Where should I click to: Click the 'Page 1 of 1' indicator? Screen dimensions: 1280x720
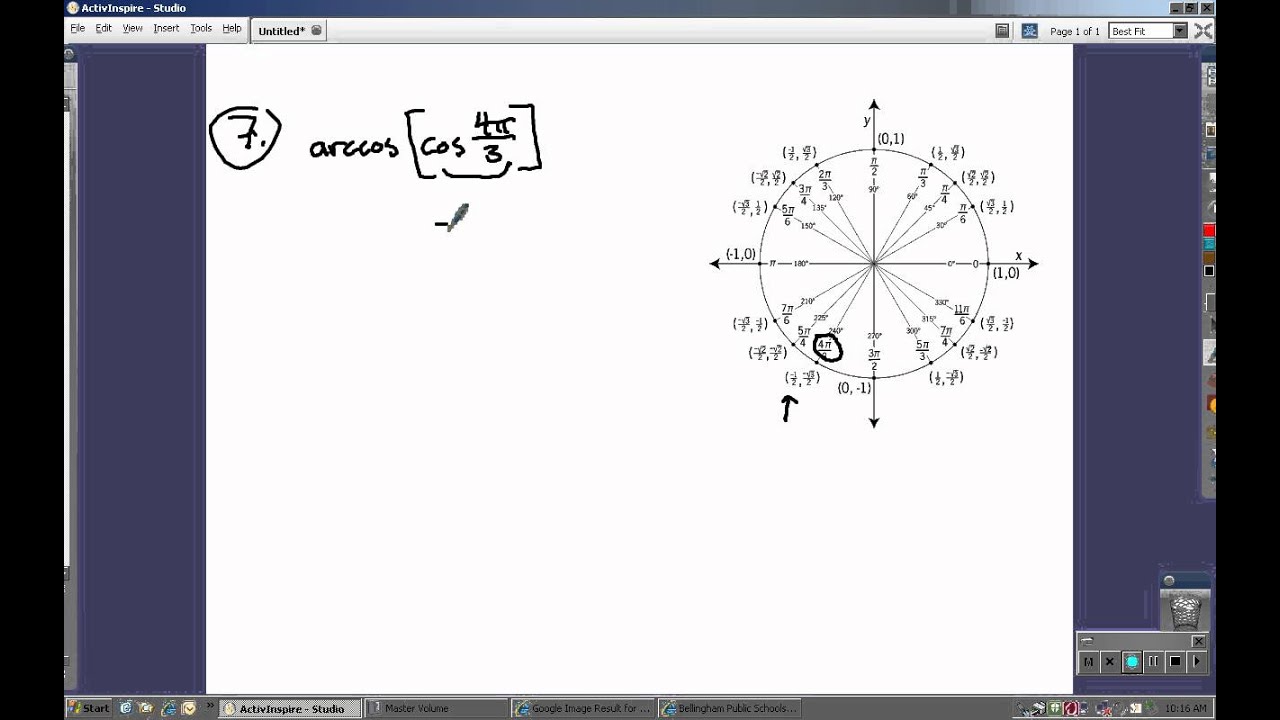pos(1075,31)
